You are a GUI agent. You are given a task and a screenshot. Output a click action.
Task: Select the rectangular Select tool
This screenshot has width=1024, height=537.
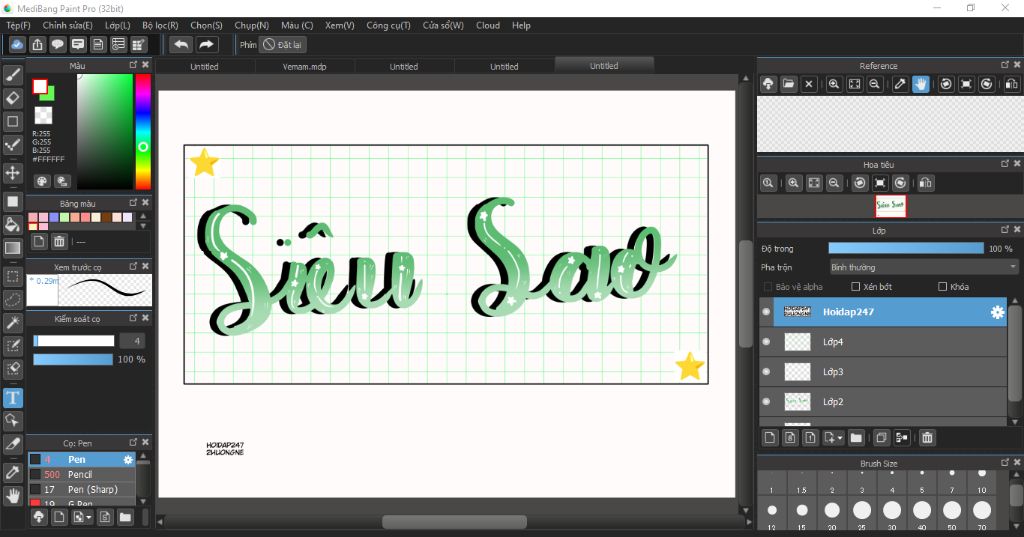click(12, 276)
